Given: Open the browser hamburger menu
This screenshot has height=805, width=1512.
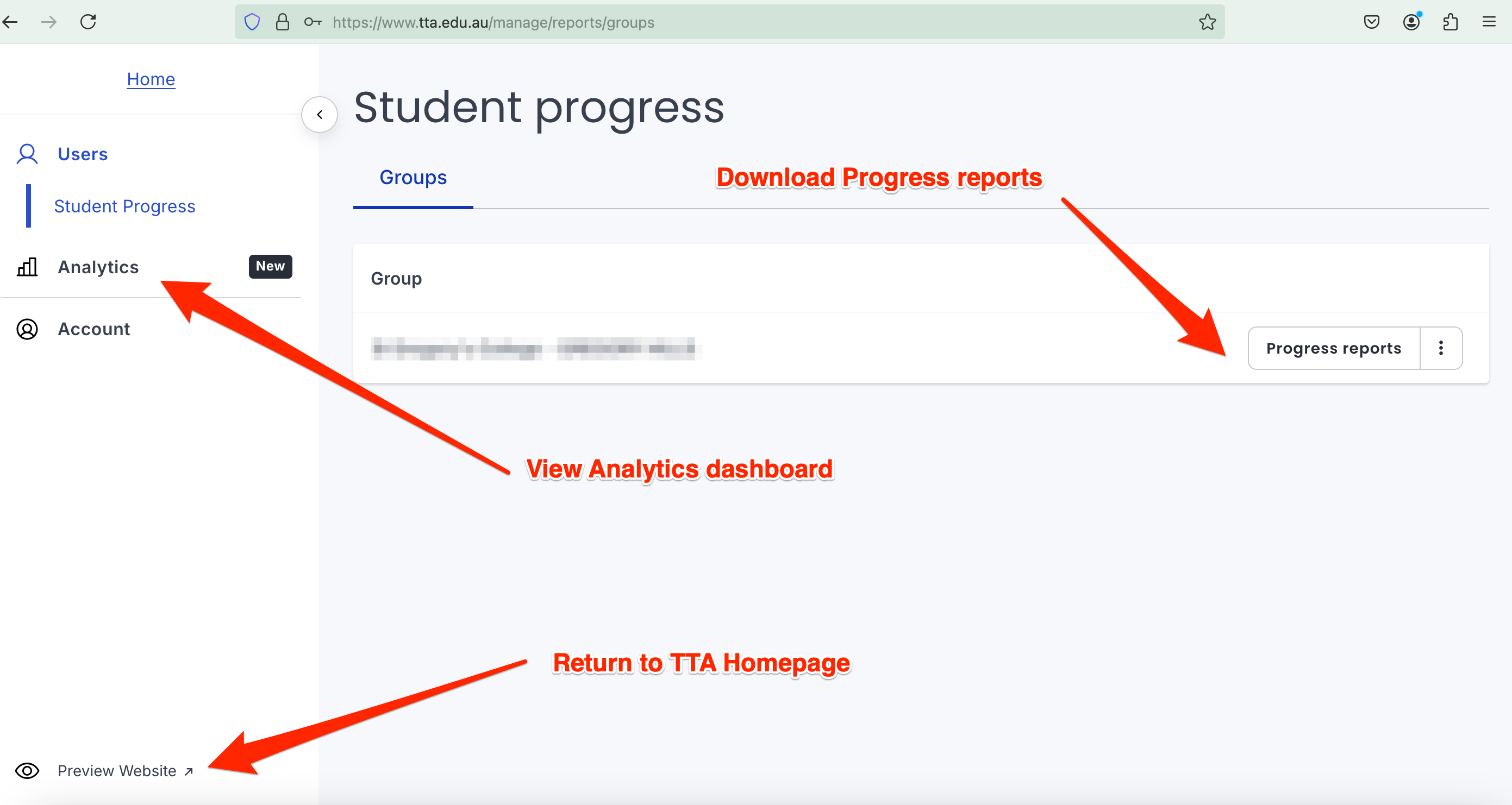Looking at the screenshot, I should (1489, 22).
